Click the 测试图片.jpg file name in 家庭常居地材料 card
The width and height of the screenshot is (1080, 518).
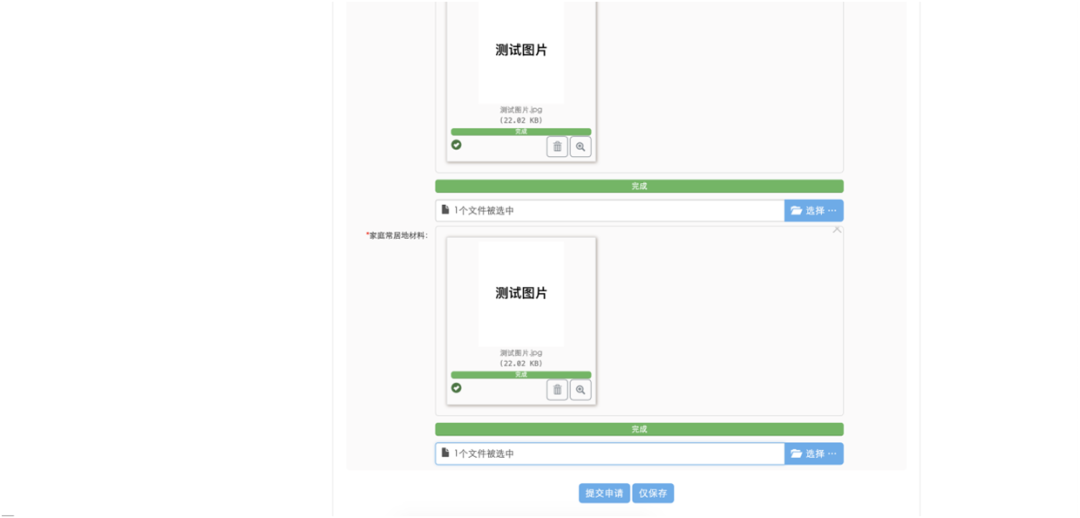click(521, 353)
